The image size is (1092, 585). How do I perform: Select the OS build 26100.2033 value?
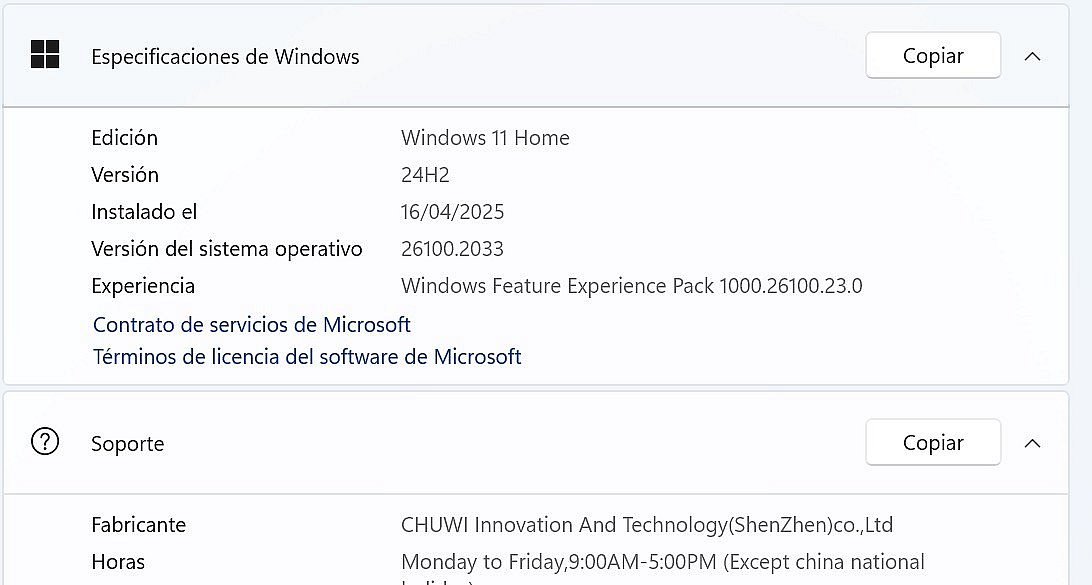pos(452,249)
